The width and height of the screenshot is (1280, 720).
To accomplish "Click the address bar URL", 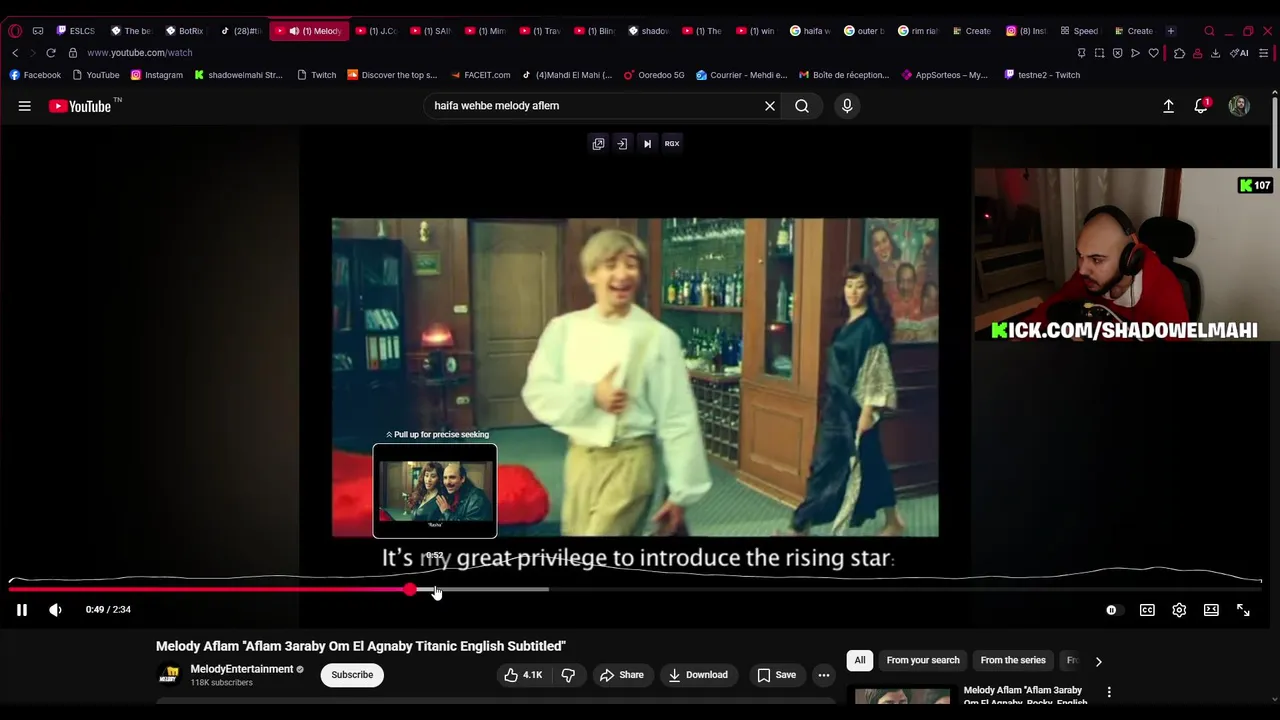I will (x=140, y=53).
